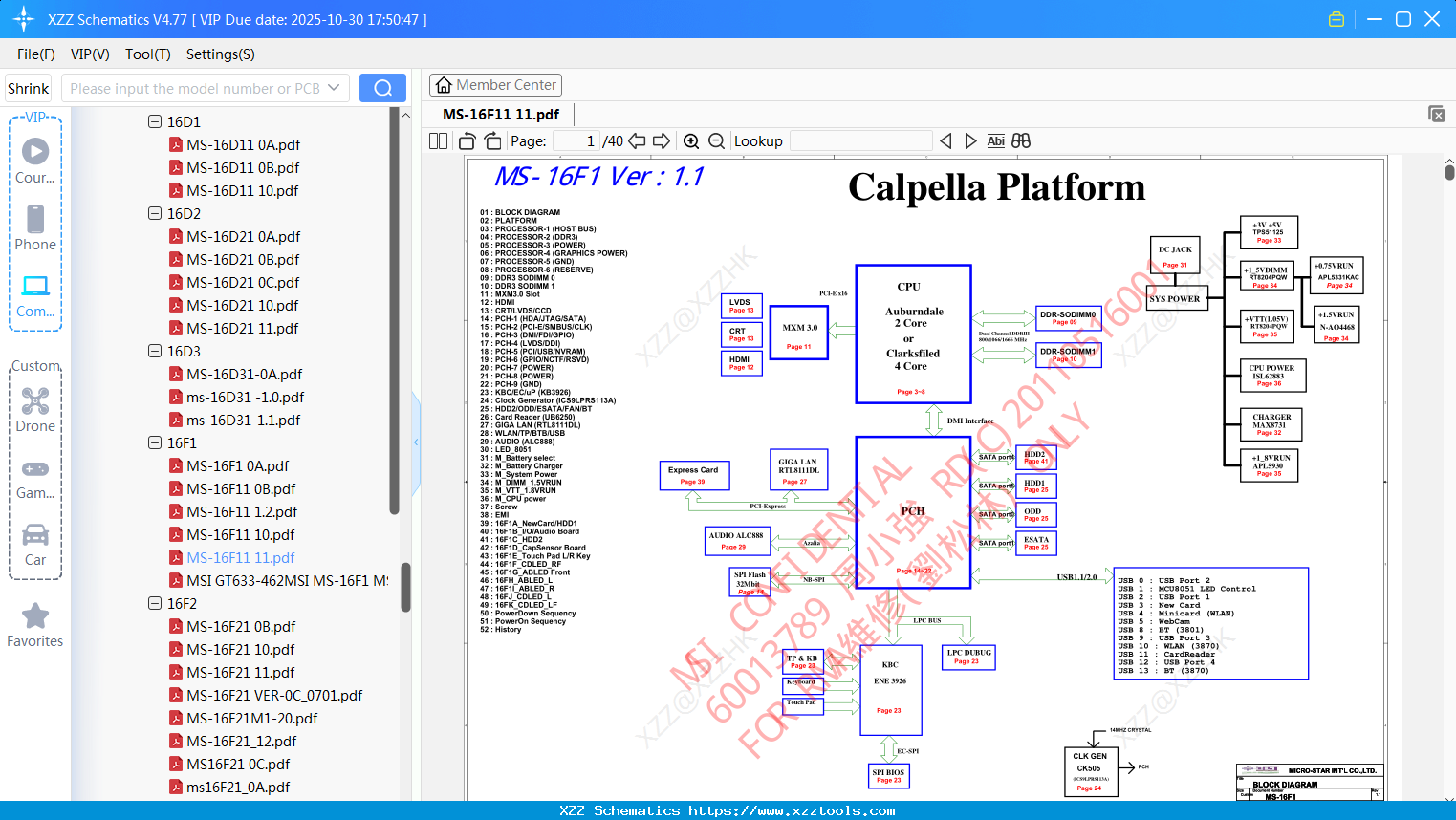The height and width of the screenshot is (820, 1456).
Task: Open the File(F) menu
Action: coord(36,54)
